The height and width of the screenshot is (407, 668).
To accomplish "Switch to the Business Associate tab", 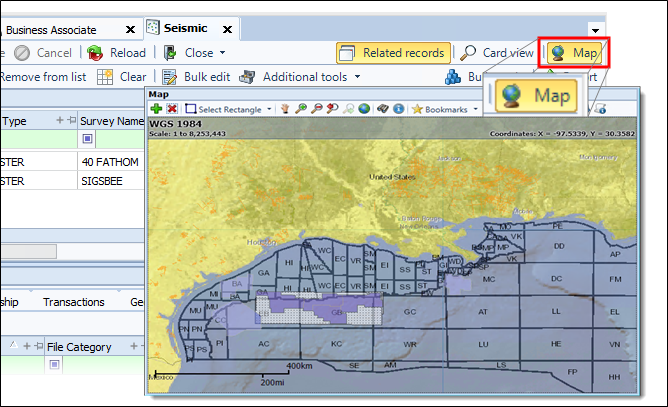I will pyautogui.click(x=51, y=30).
